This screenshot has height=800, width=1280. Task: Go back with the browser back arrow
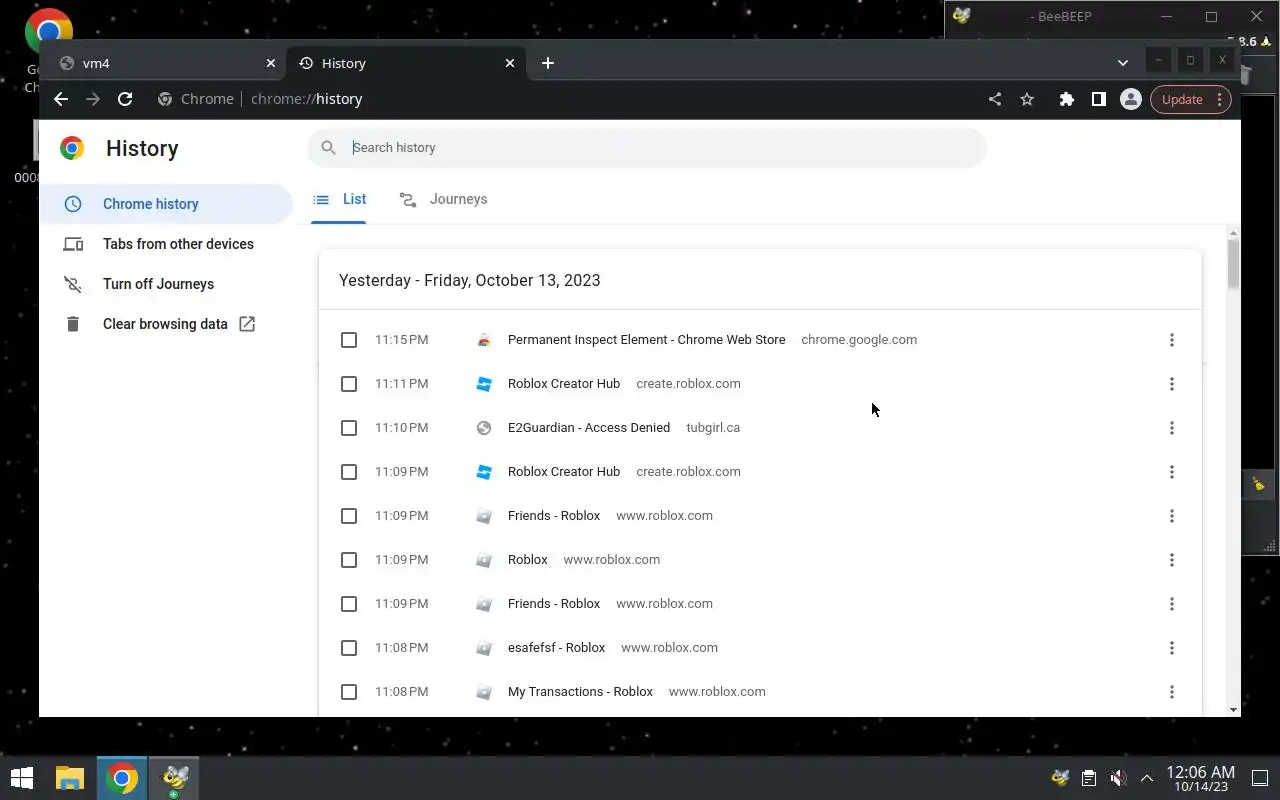pos(61,99)
